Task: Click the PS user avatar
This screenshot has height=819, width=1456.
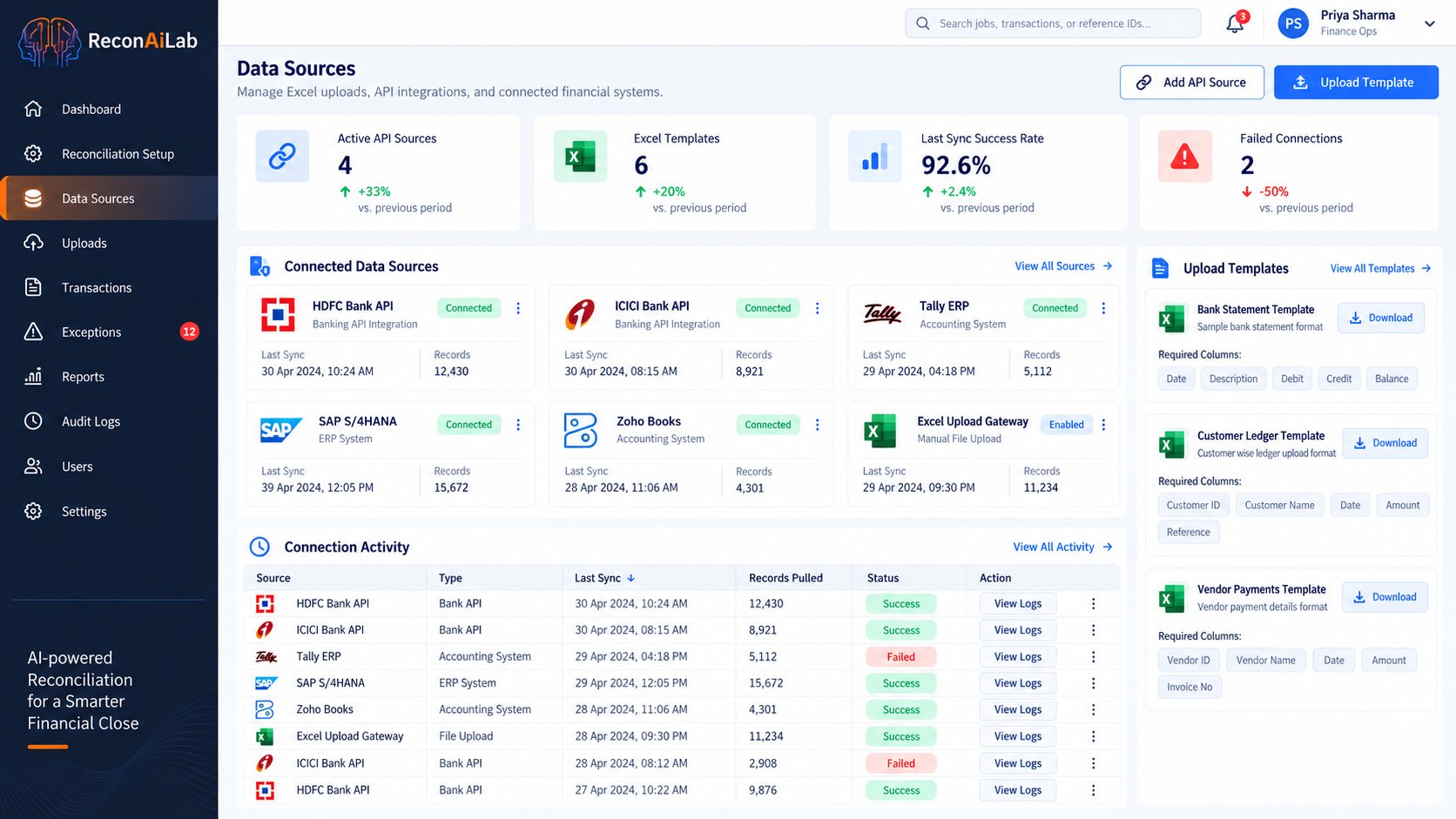Action: 1293,23
